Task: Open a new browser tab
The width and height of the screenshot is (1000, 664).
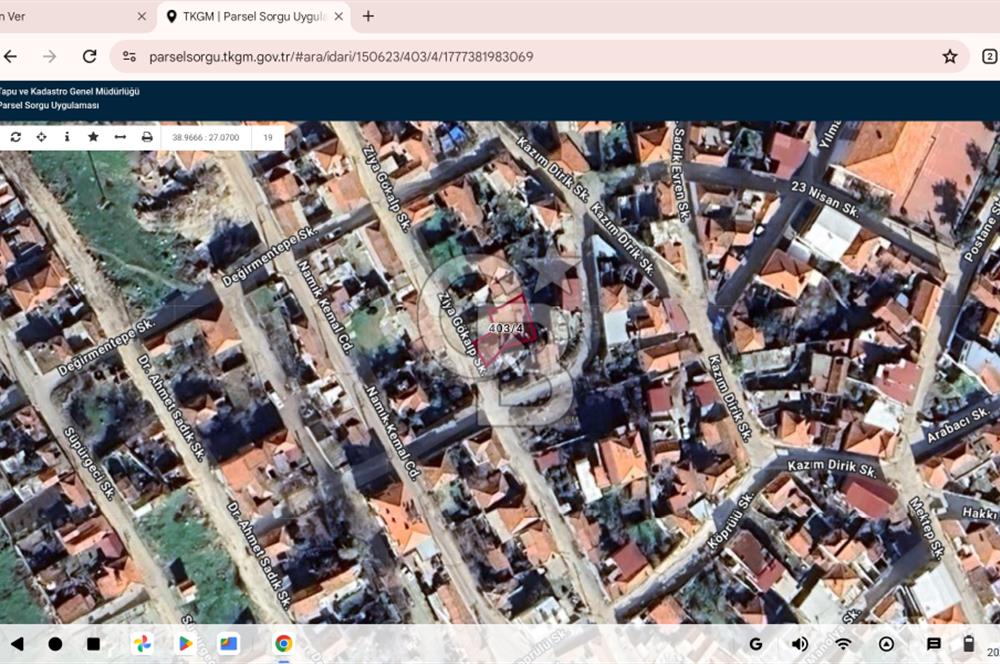Action: click(x=368, y=16)
